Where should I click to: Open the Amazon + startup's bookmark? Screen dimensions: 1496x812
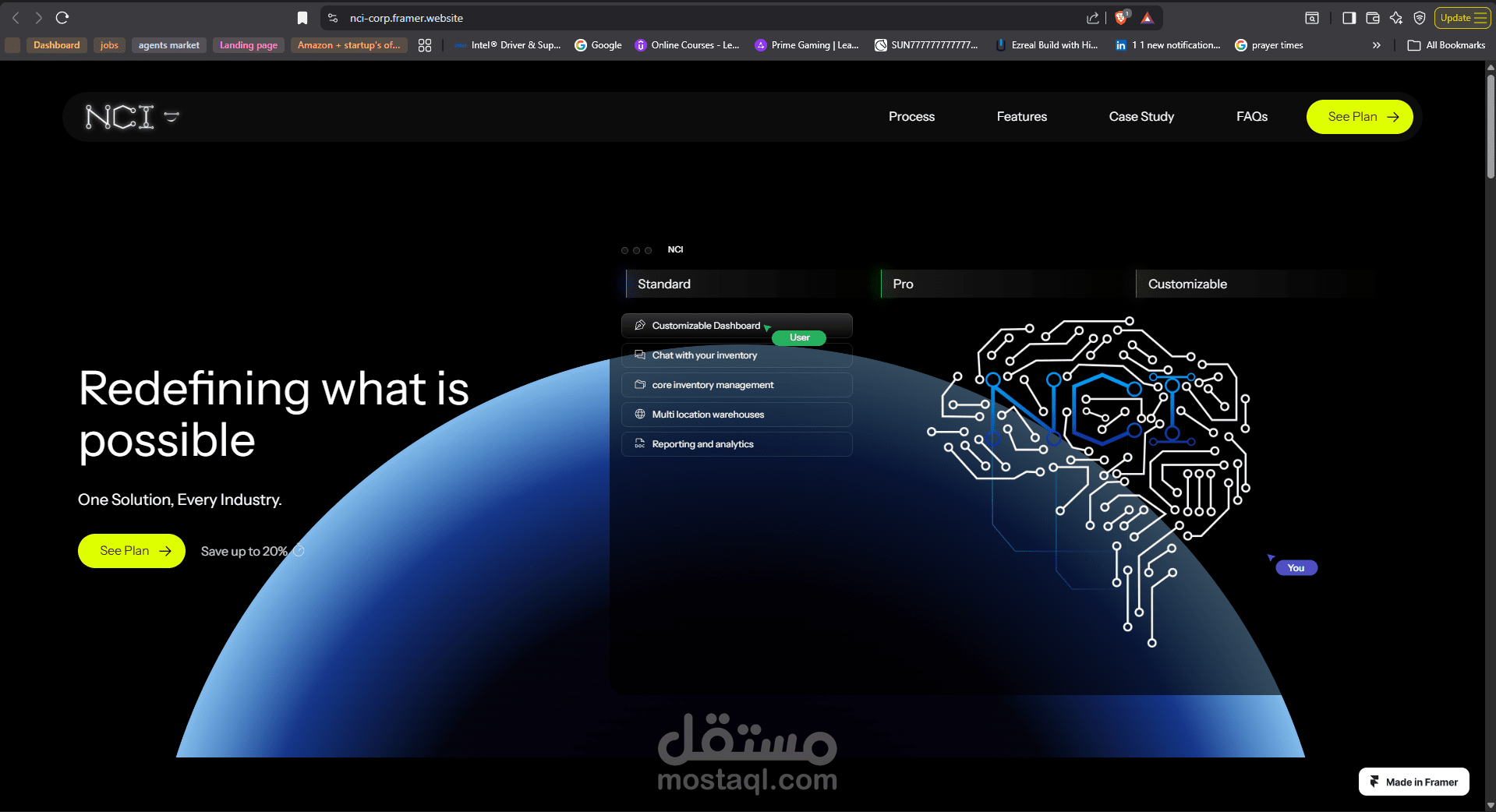[348, 45]
